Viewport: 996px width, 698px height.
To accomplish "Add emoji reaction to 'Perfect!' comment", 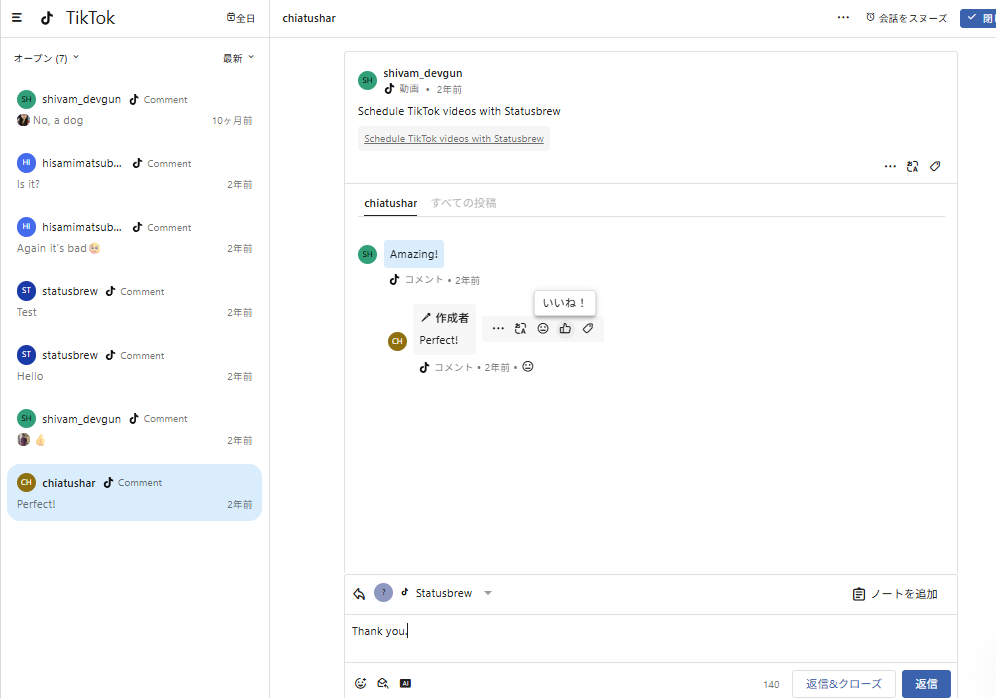I will click(x=543, y=328).
